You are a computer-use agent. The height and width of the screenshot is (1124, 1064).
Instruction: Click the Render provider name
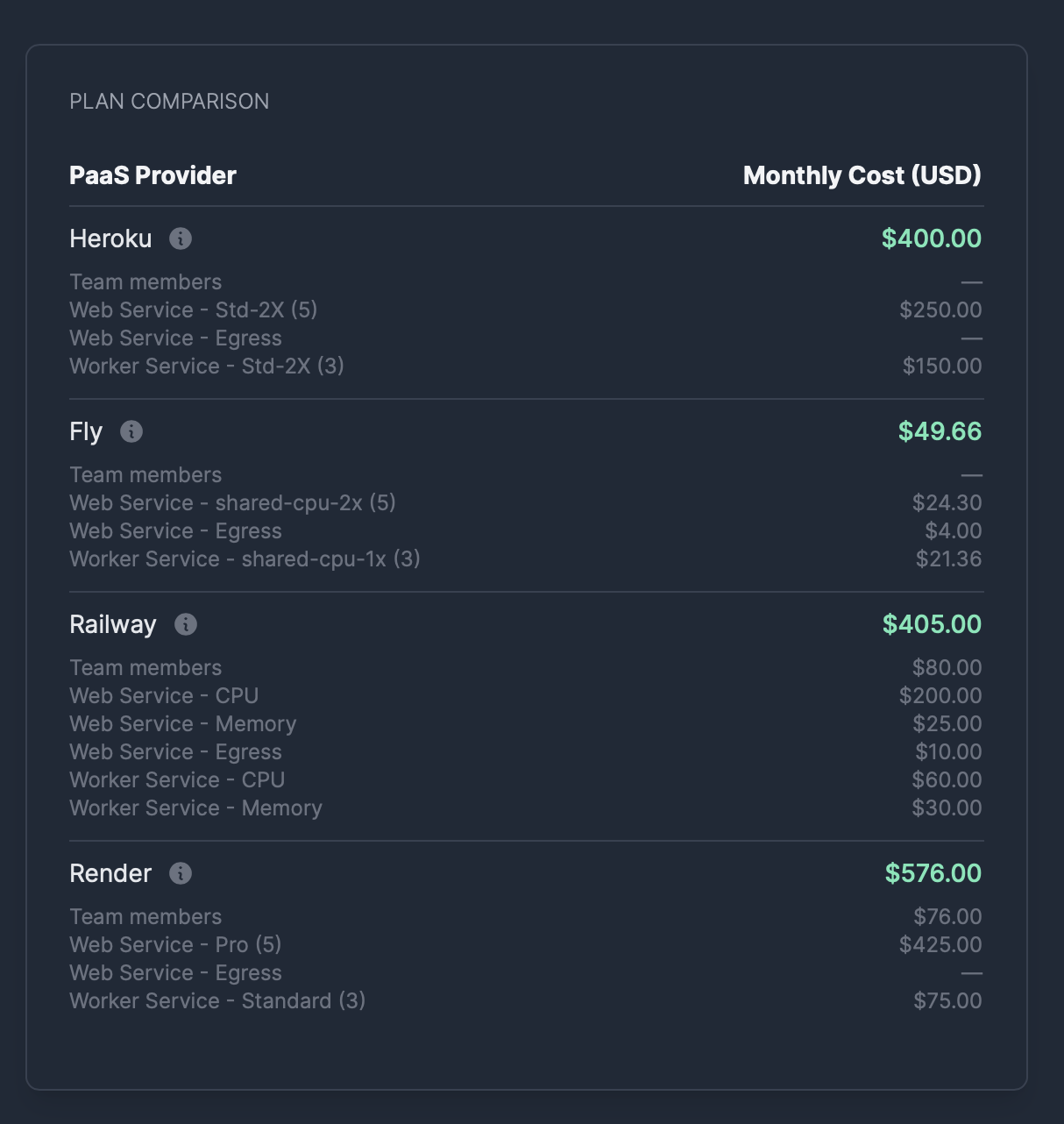pos(110,873)
